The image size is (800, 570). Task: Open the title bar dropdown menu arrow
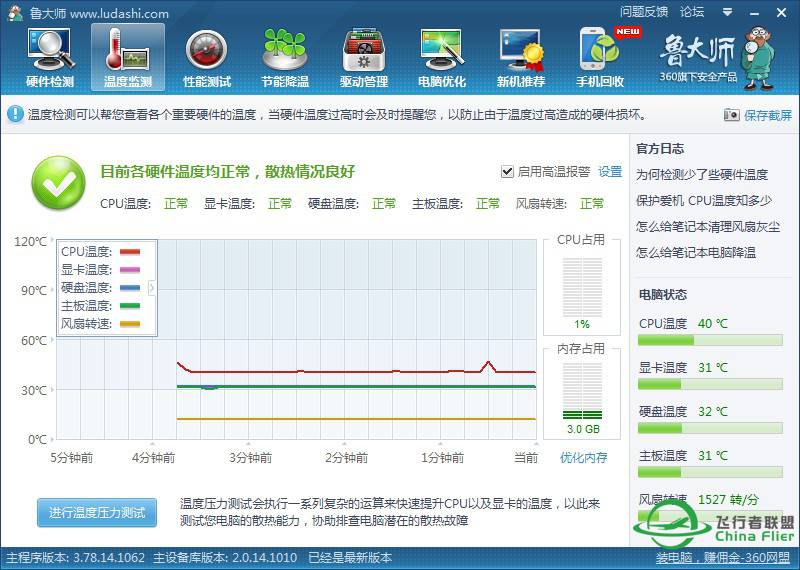728,12
